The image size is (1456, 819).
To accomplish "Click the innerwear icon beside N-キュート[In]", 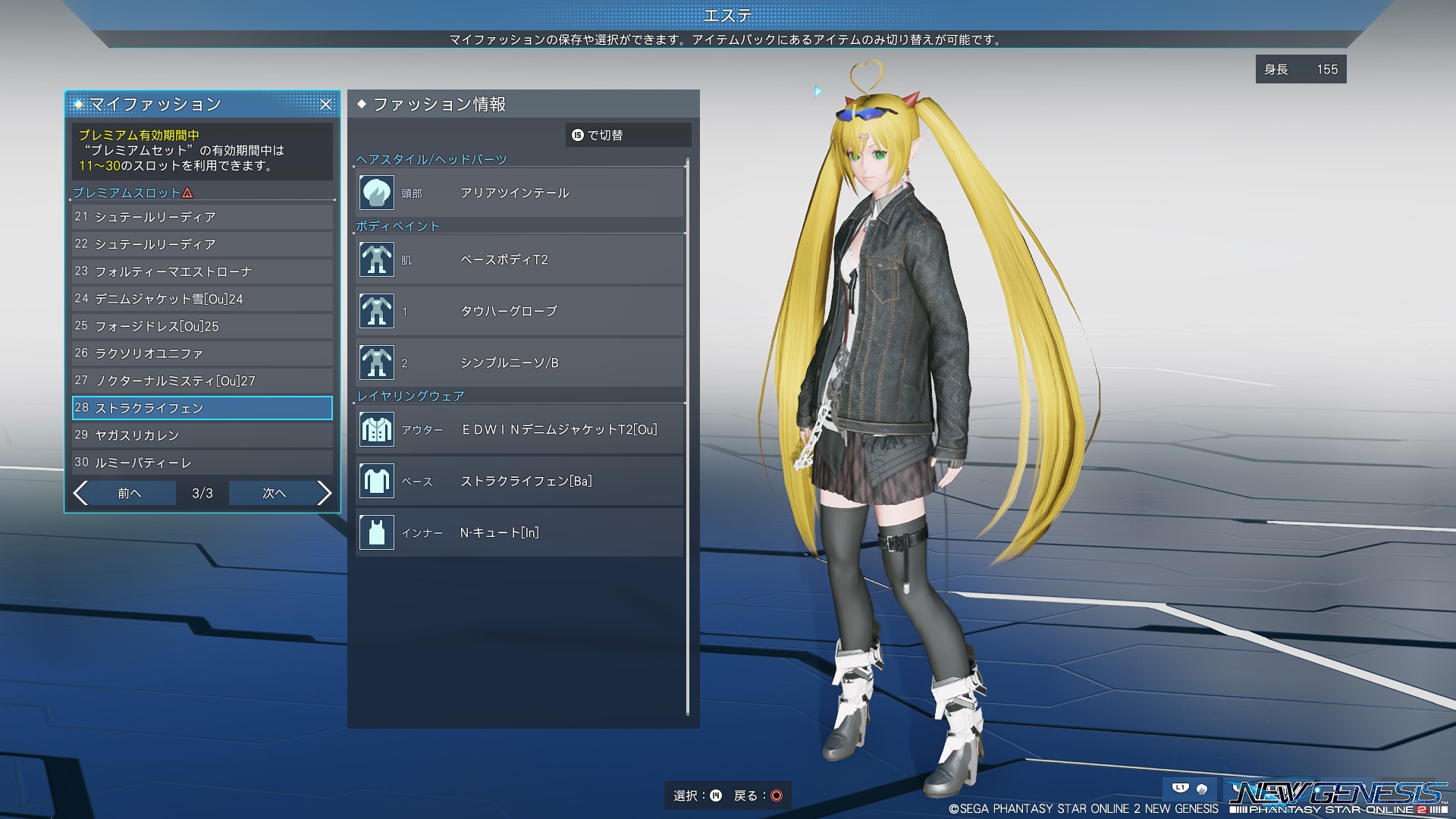I will point(376,532).
